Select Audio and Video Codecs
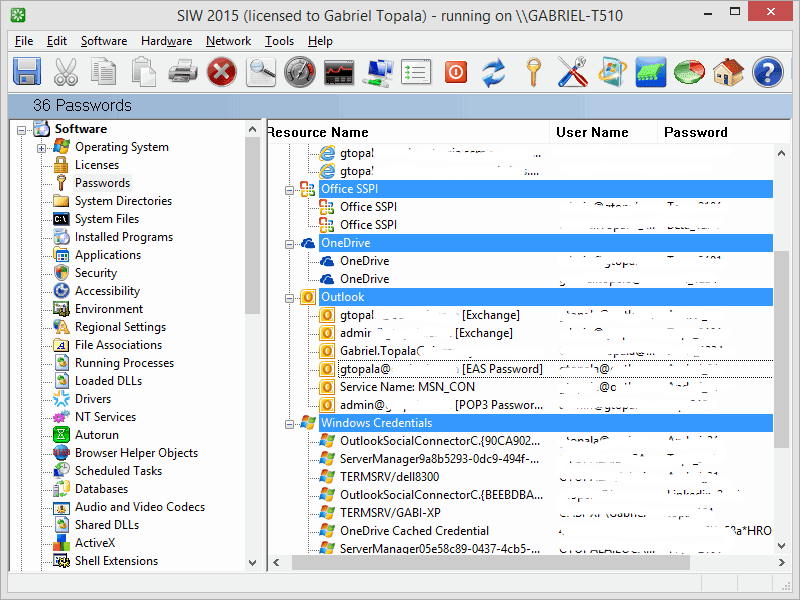800x600 pixels. [x=140, y=507]
